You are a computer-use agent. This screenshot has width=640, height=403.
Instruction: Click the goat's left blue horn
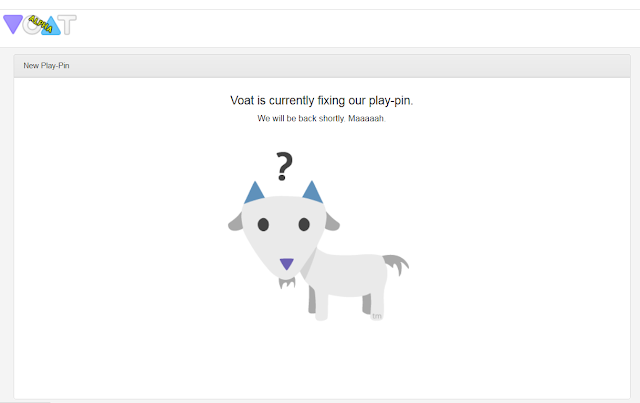click(254, 193)
